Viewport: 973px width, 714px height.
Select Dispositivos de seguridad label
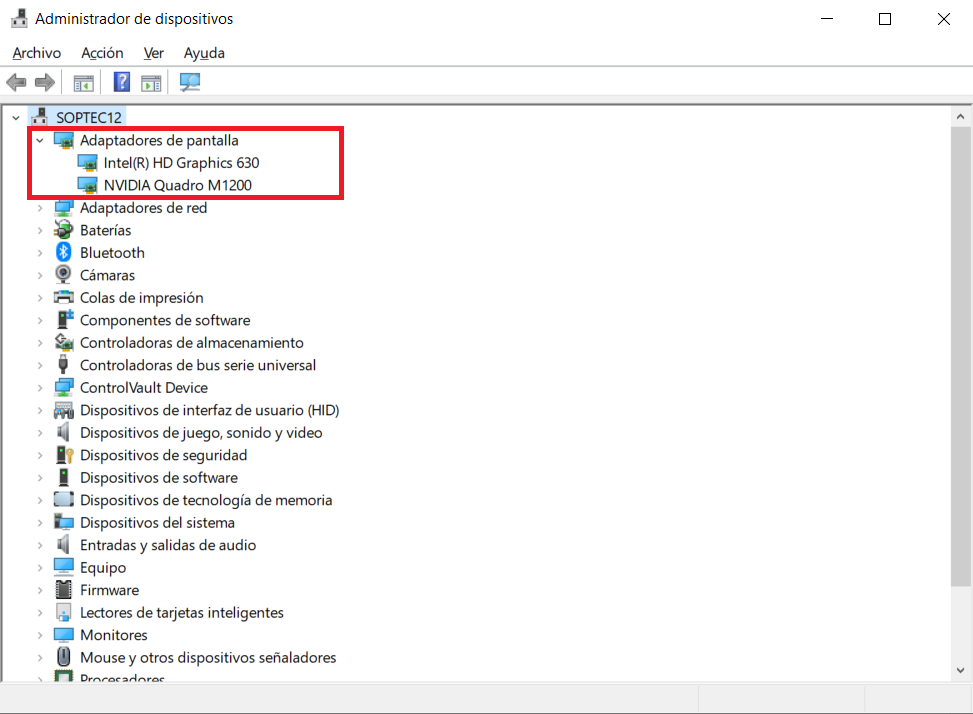[163, 455]
